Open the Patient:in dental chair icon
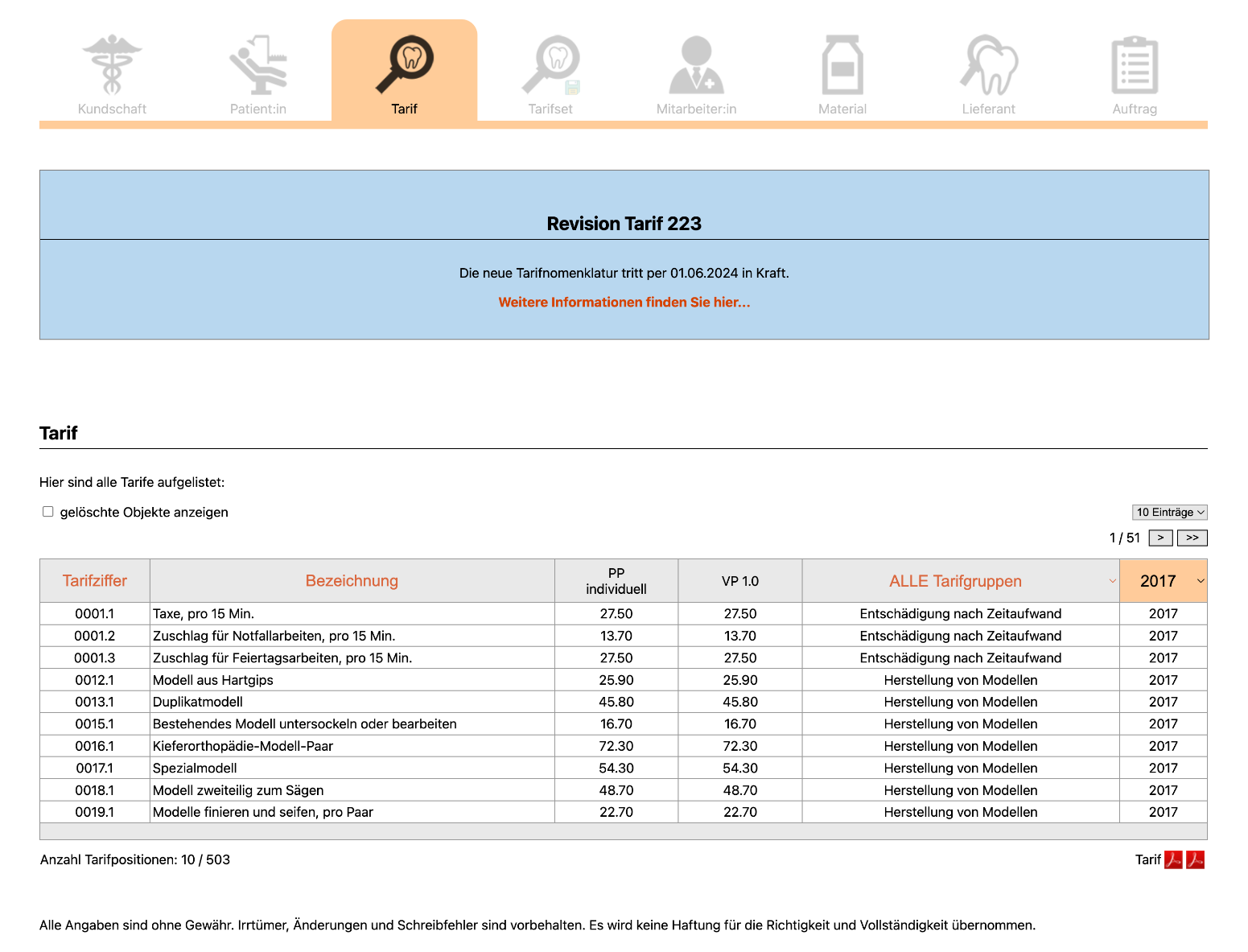 click(258, 64)
